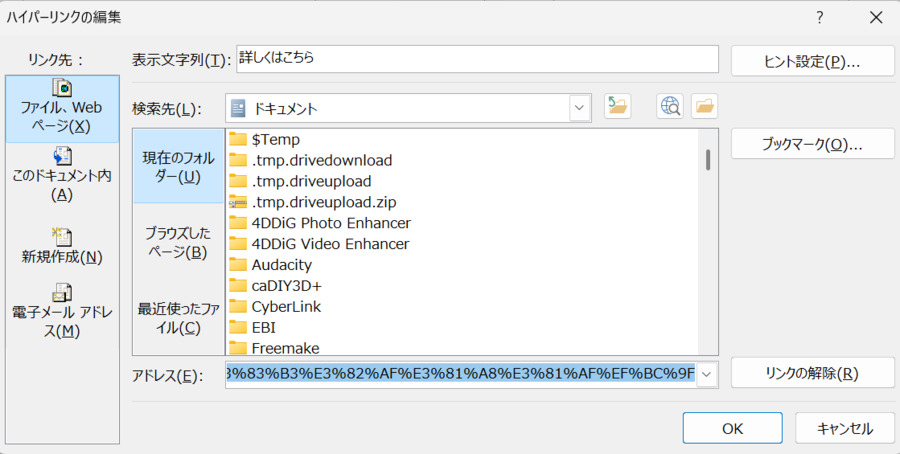This screenshot has width=900, height=454.
Task: Click the file list scrollbar thumb
Action: [x=708, y=160]
